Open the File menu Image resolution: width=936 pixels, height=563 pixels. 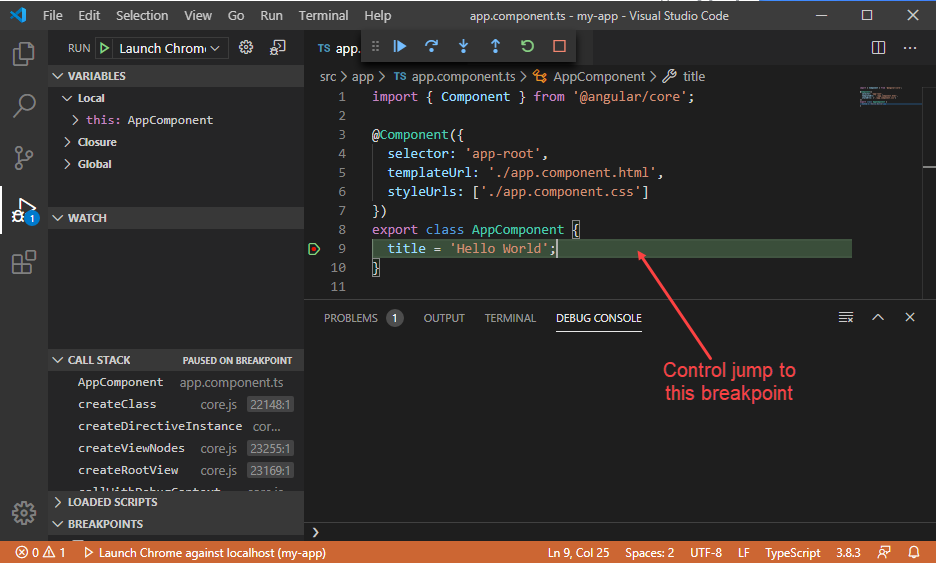coord(53,16)
